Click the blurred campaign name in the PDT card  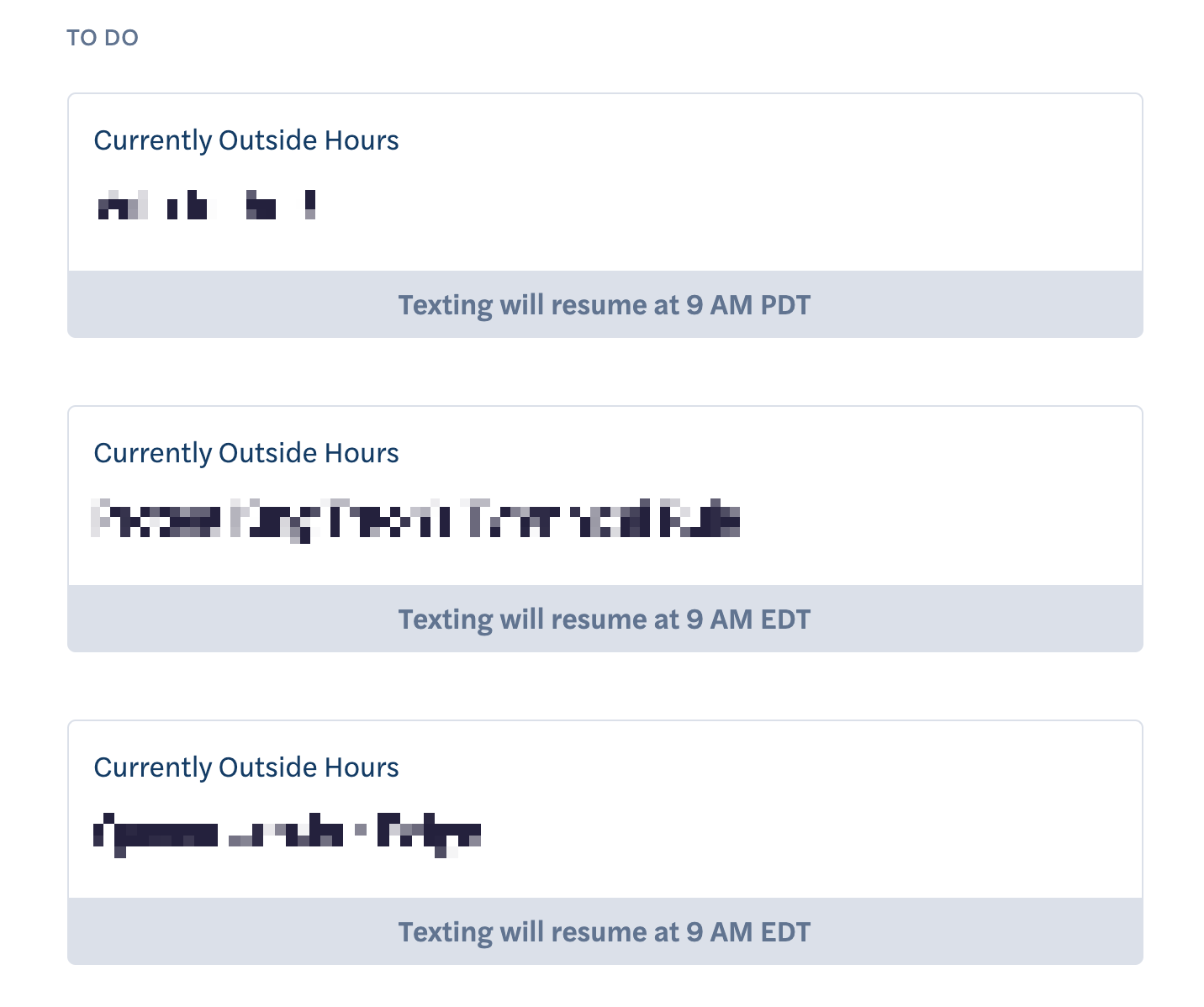pyautogui.click(x=206, y=205)
